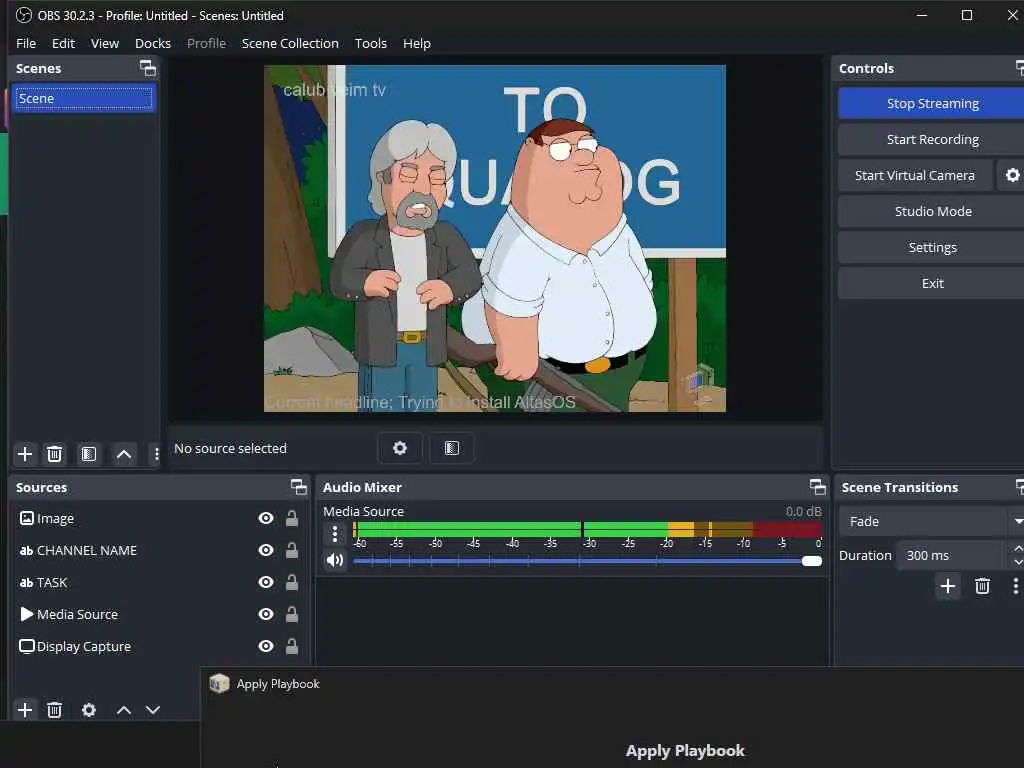Image resolution: width=1024 pixels, height=768 pixels.
Task: Click Start Virtual Camera
Action: (914, 175)
